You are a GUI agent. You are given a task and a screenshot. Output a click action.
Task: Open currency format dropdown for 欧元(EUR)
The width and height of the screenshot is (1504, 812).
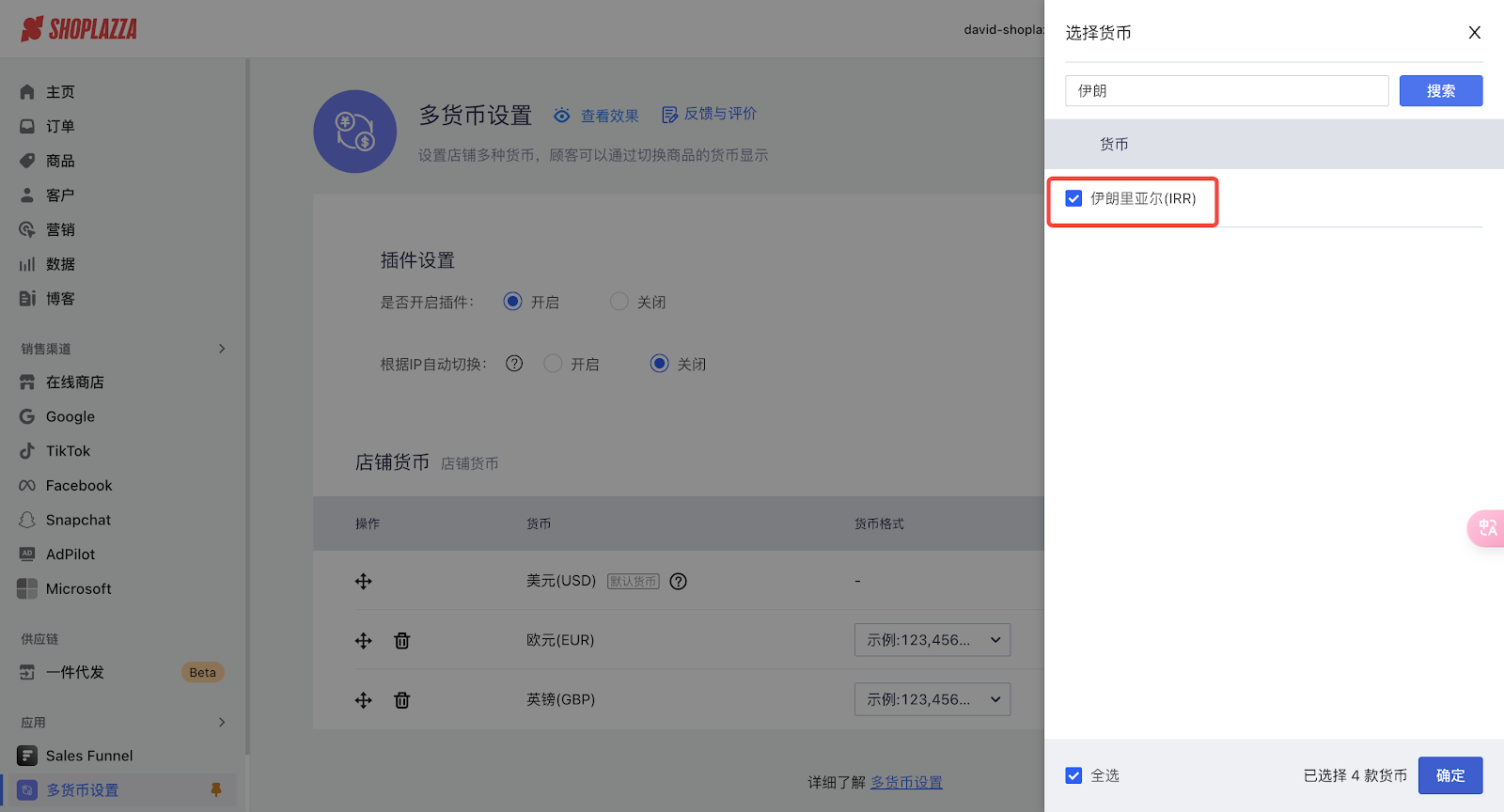coord(932,640)
